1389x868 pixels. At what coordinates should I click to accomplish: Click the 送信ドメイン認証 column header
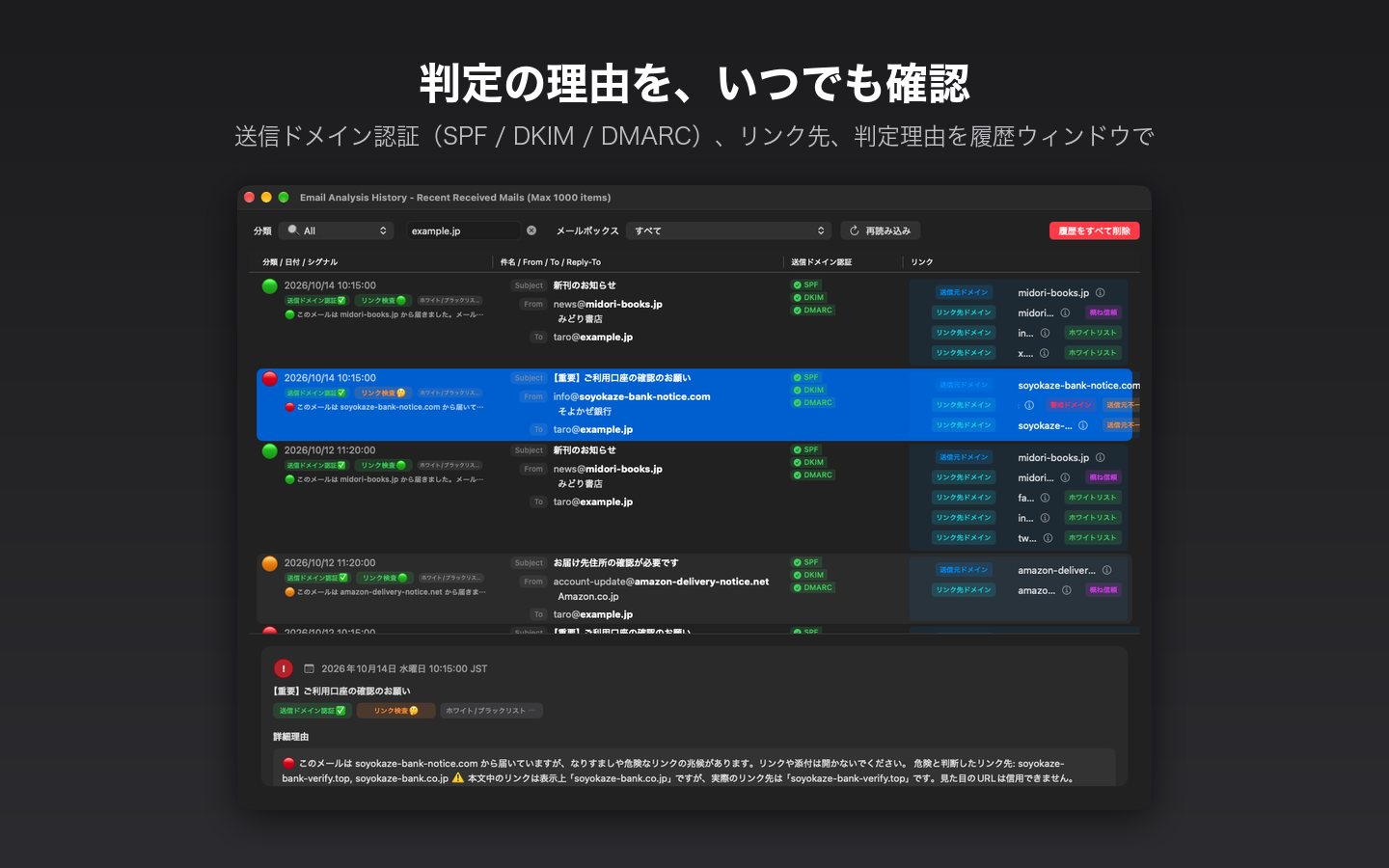(x=822, y=262)
